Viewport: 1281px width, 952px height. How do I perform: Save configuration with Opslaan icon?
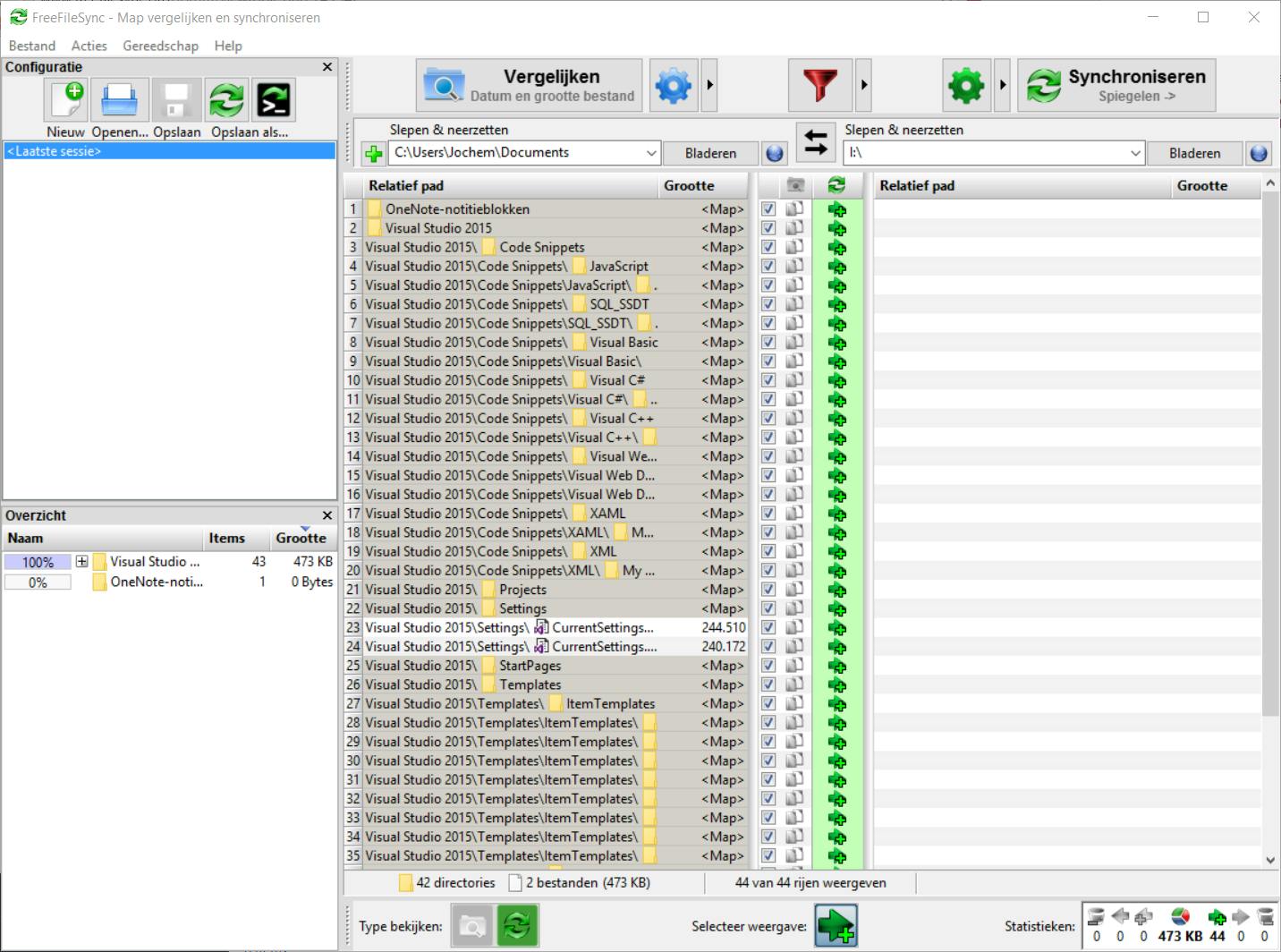(176, 100)
